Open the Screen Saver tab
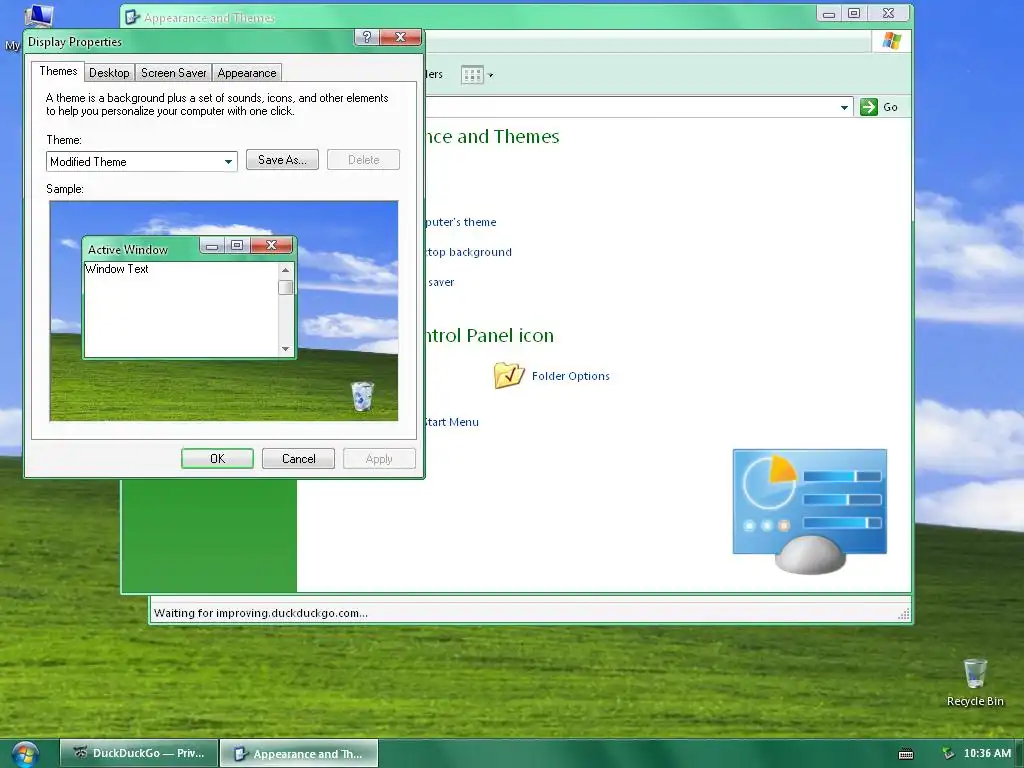The width and height of the screenshot is (1024, 768). (x=174, y=72)
